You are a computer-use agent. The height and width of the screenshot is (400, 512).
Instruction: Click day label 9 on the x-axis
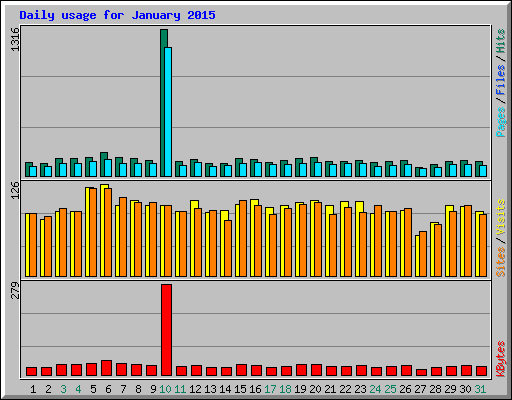(153, 389)
